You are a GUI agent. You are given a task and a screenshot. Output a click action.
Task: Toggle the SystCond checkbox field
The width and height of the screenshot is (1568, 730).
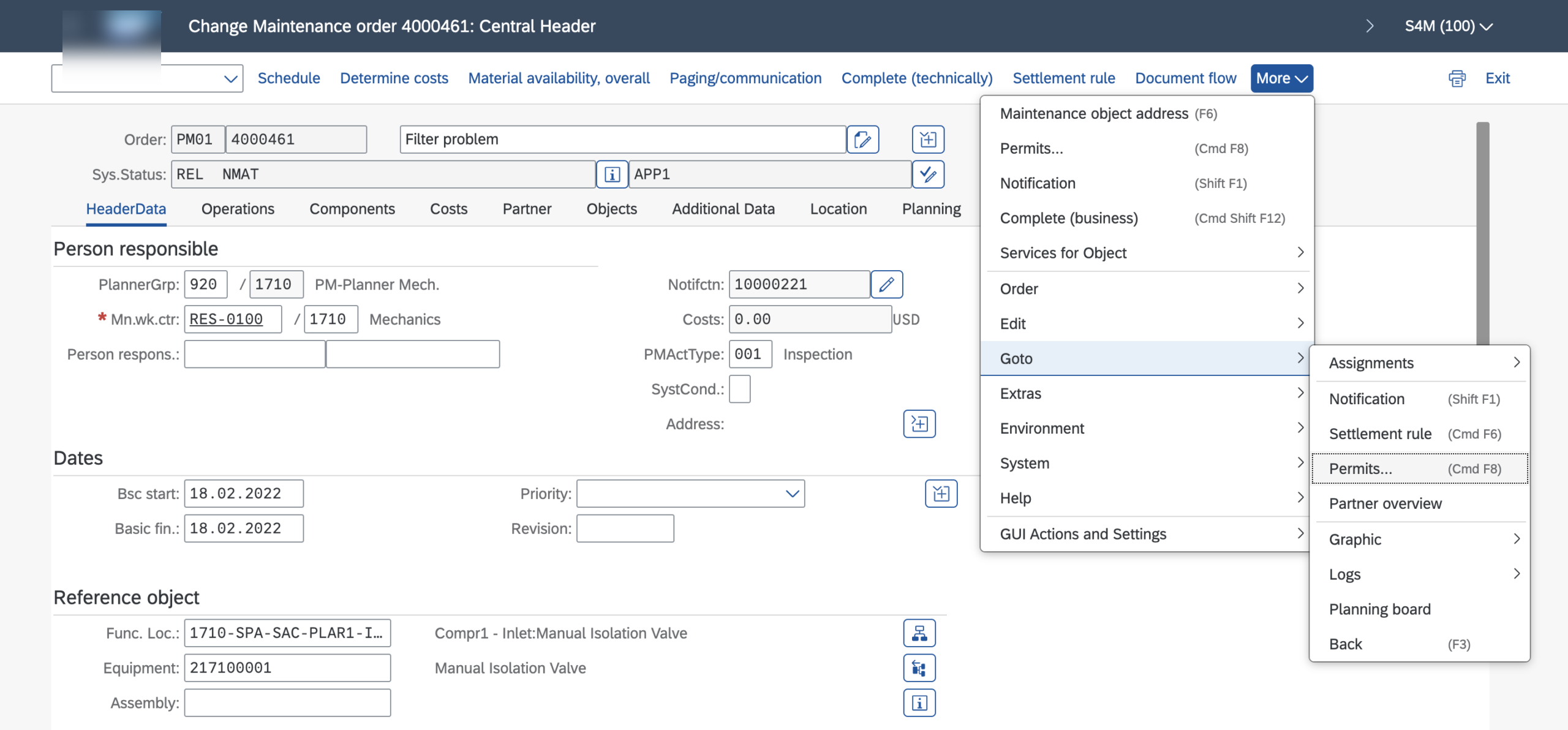(x=740, y=389)
